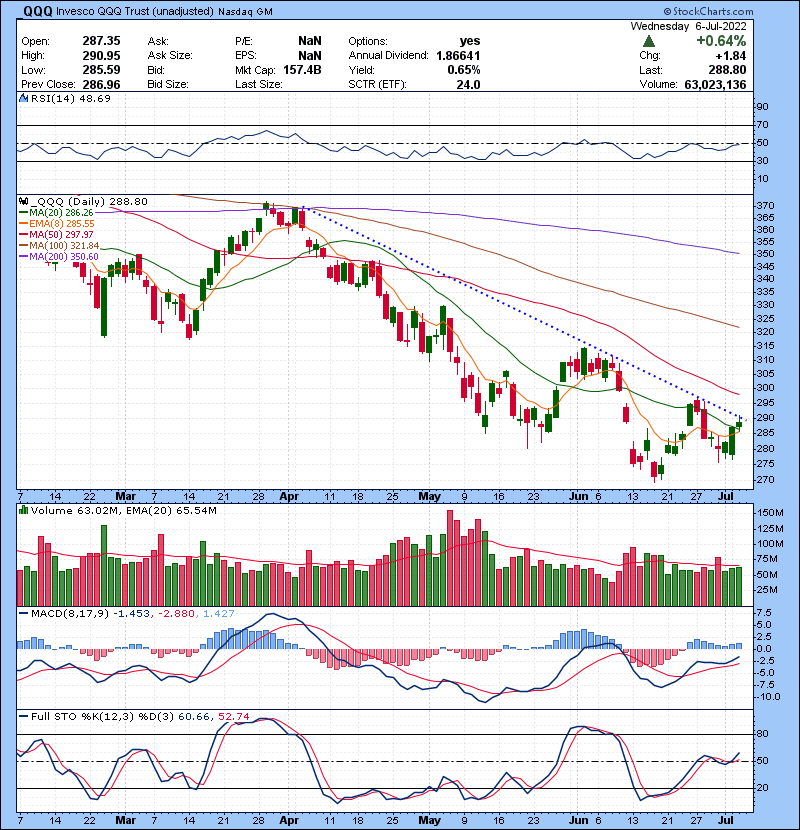Image resolution: width=800 pixels, height=830 pixels.
Task: Click the 'Volume 63.02M, EMA(20) 65.54M' label
Action: (124, 511)
